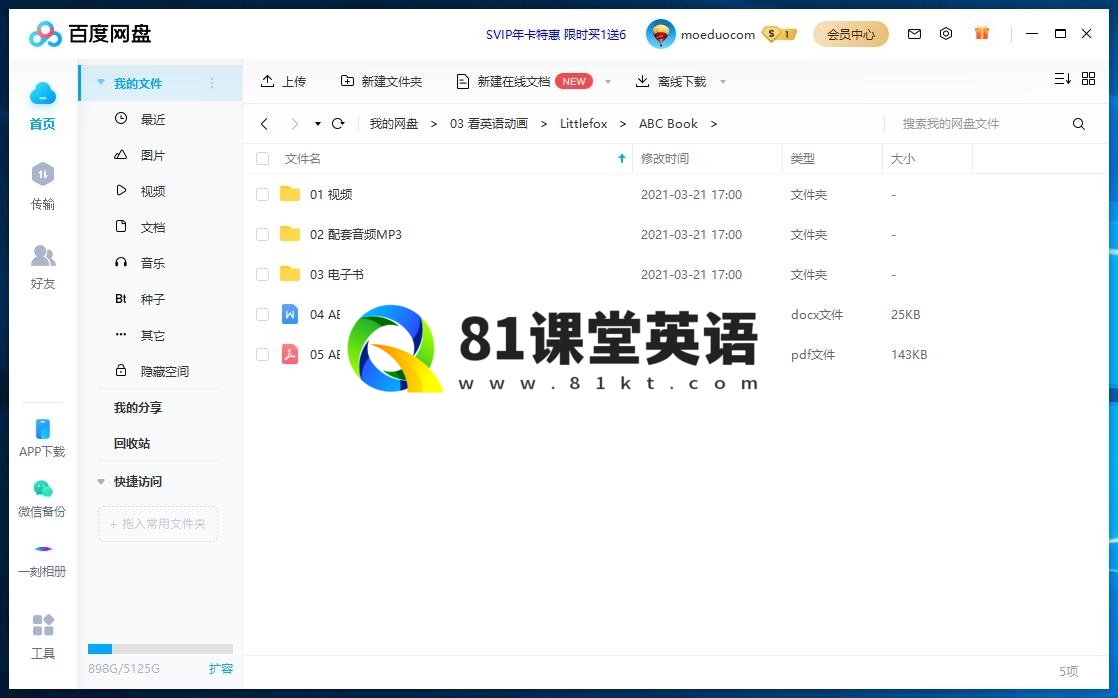Click the PDF icon of the 05 file
This screenshot has width=1118, height=698.
tap(289, 354)
